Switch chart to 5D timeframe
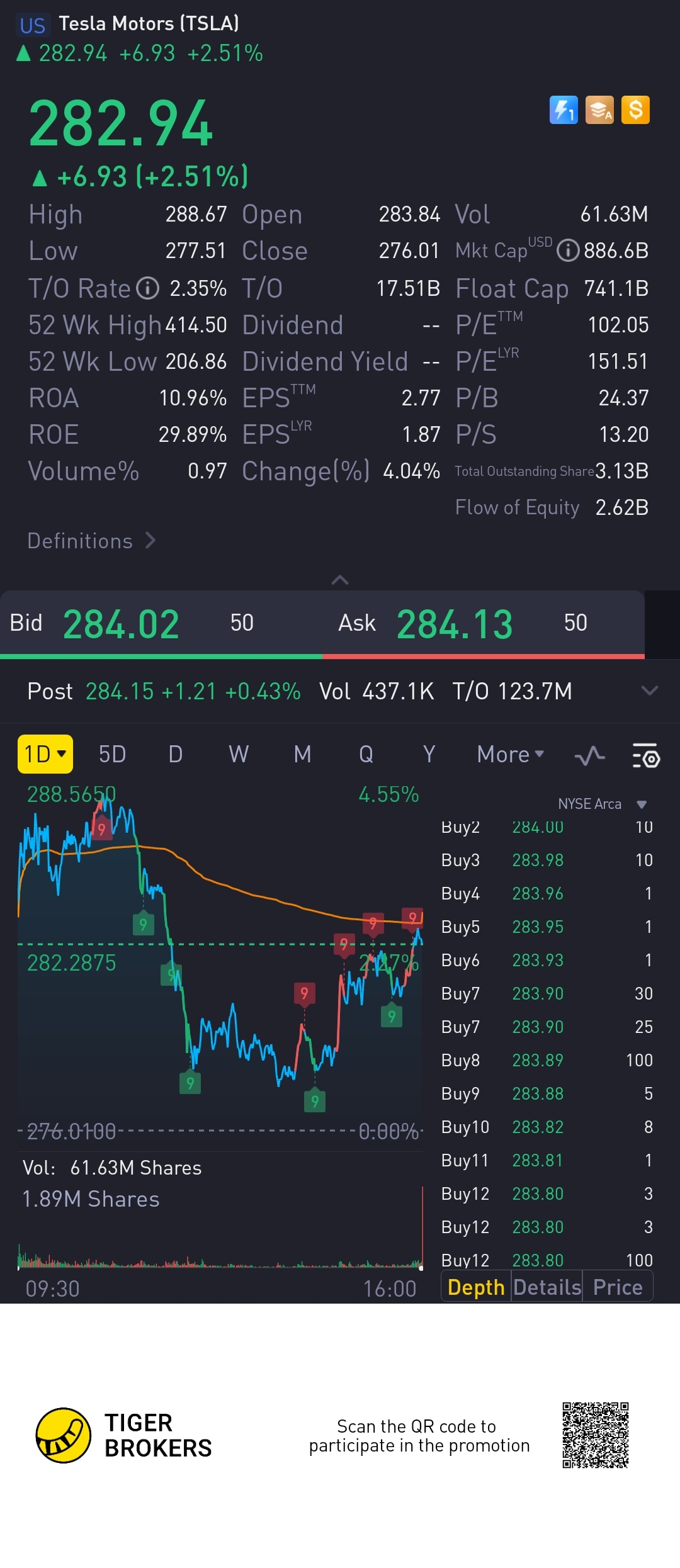The width and height of the screenshot is (680, 1568). pos(112,754)
